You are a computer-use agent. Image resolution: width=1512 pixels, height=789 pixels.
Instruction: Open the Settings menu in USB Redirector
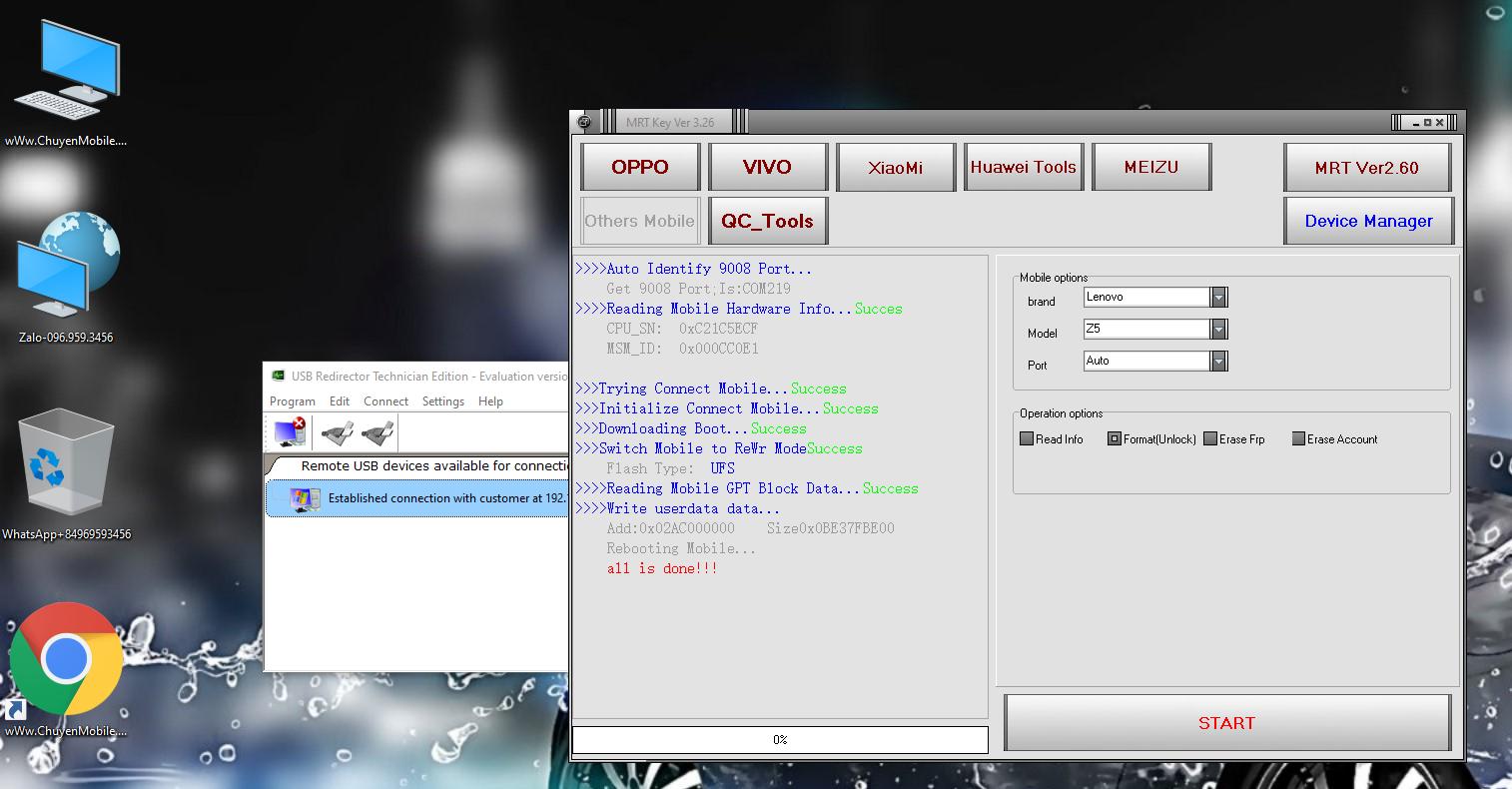coord(443,401)
